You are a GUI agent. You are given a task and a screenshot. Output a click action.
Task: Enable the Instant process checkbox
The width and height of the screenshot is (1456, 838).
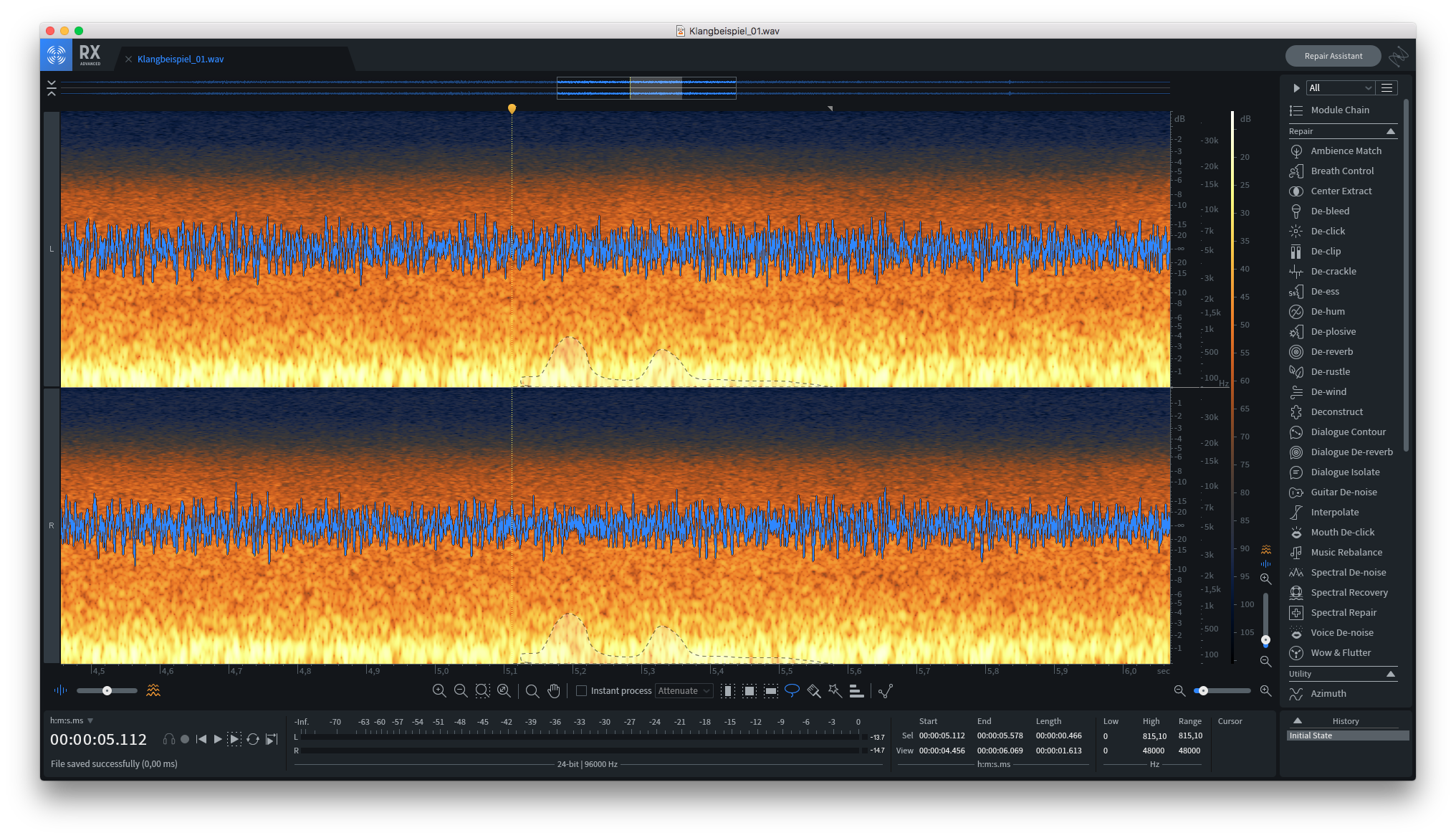(582, 690)
